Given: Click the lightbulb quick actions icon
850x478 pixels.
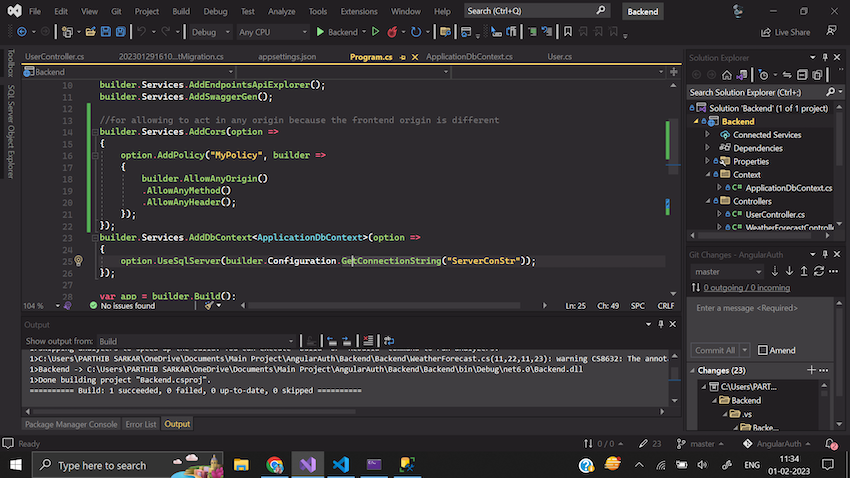Looking at the screenshot, I should (x=78, y=261).
